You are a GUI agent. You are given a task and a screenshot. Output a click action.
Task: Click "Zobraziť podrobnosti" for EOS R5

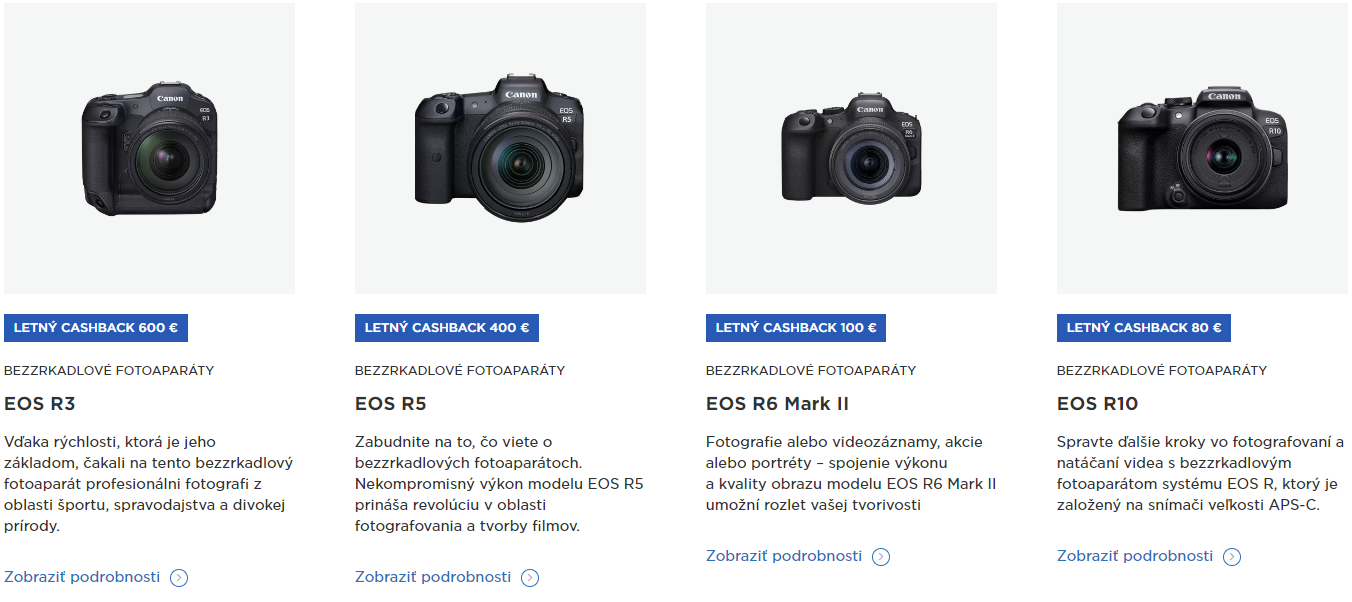[x=433, y=577]
